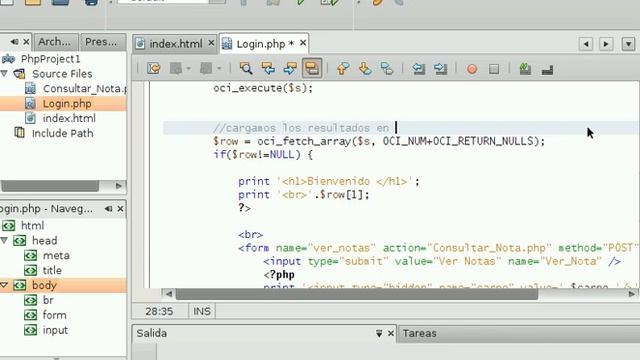
Task: Click the Last Edit location icon
Action: [x=154, y=69]
